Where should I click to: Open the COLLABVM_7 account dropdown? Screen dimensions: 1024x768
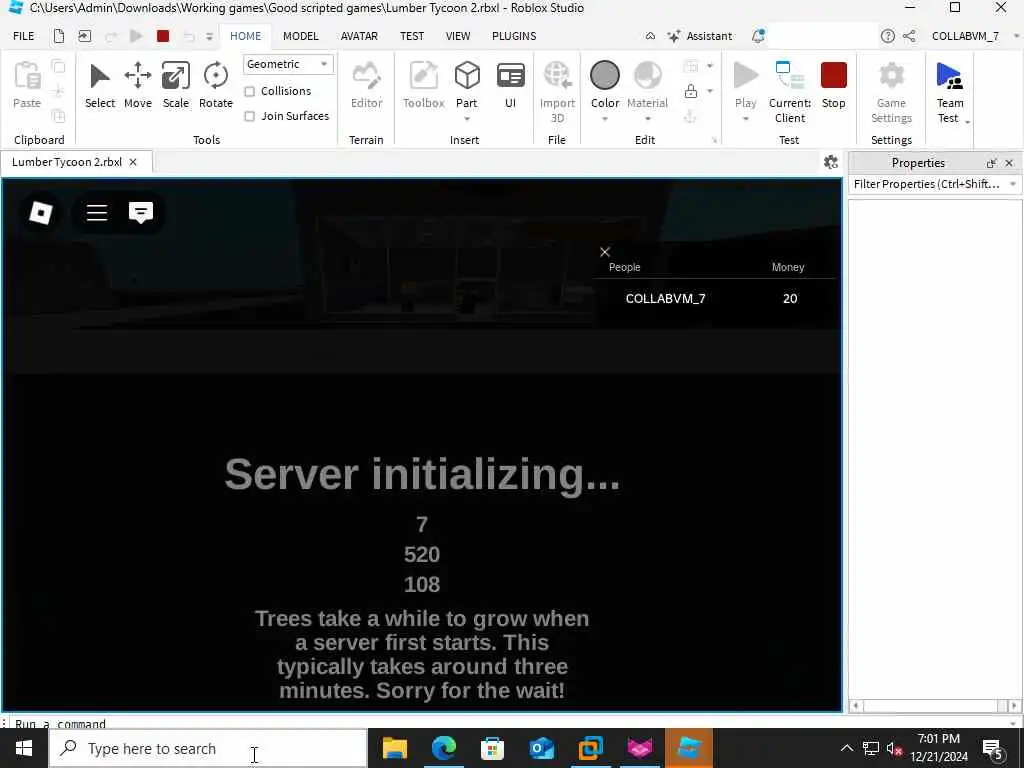pos(1016,36)
